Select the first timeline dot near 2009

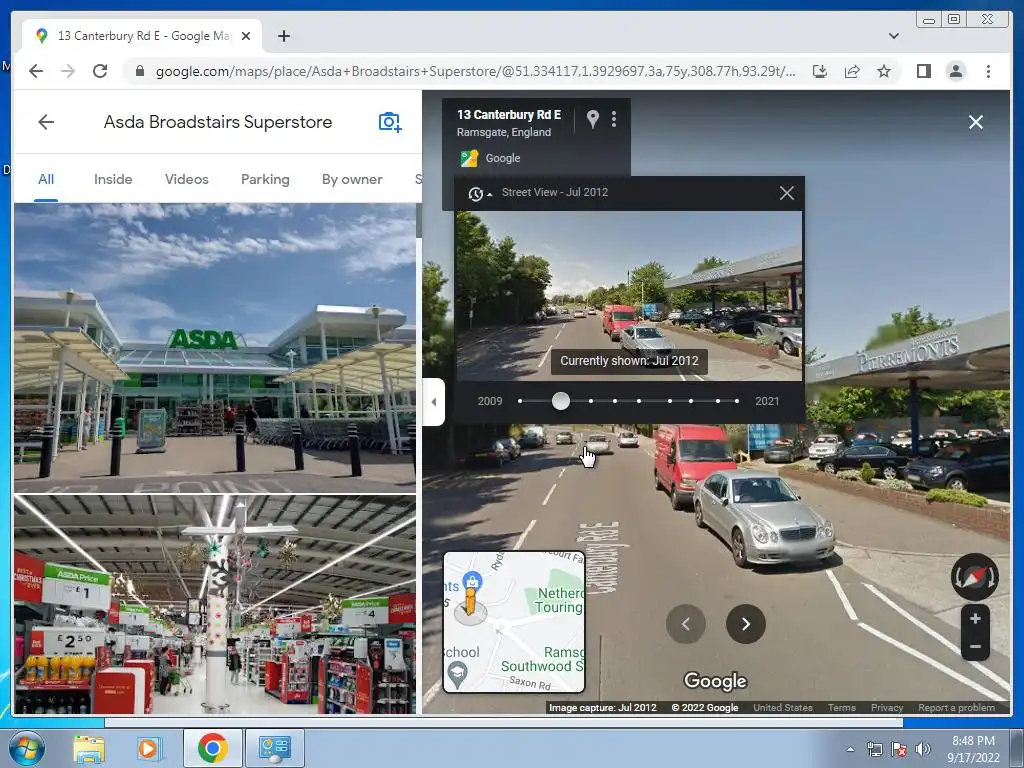(x=520, y=401)
